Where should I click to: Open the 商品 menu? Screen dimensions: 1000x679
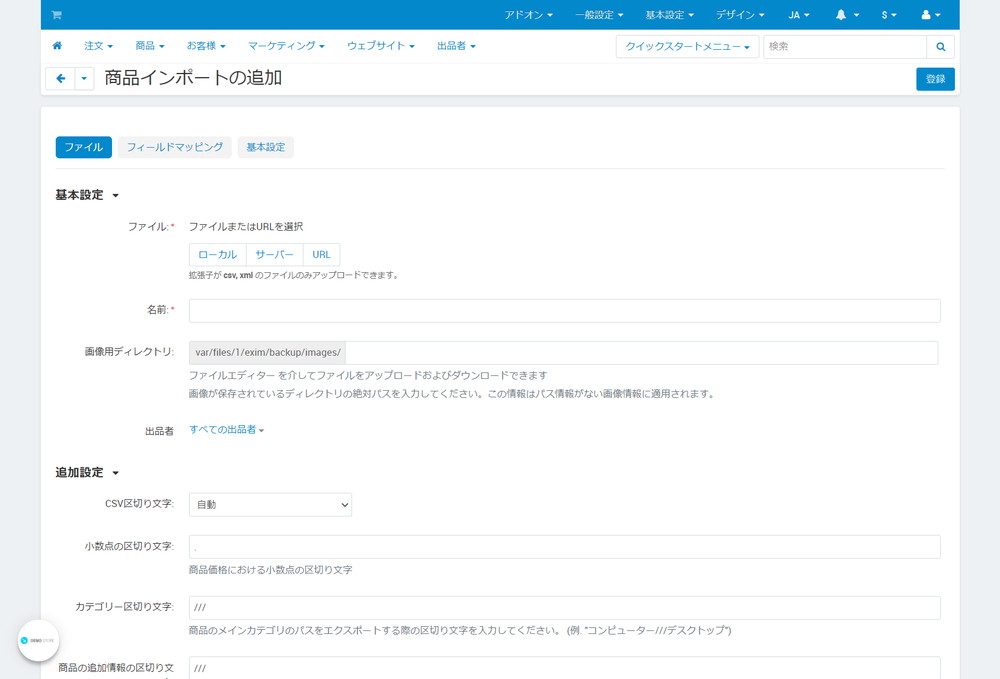click(150, 46)
